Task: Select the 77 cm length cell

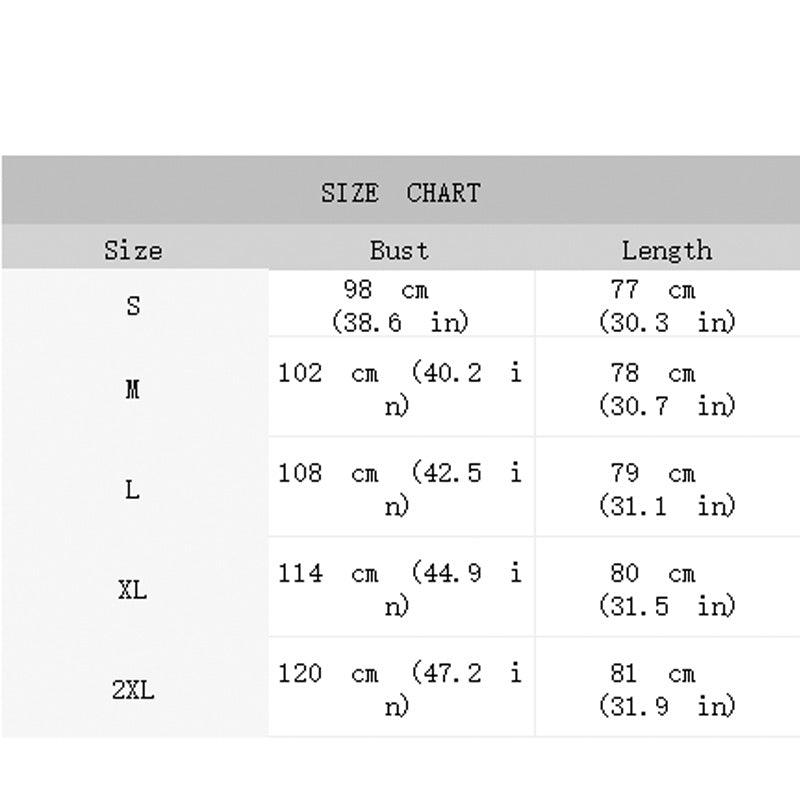Action: (667, 303)
